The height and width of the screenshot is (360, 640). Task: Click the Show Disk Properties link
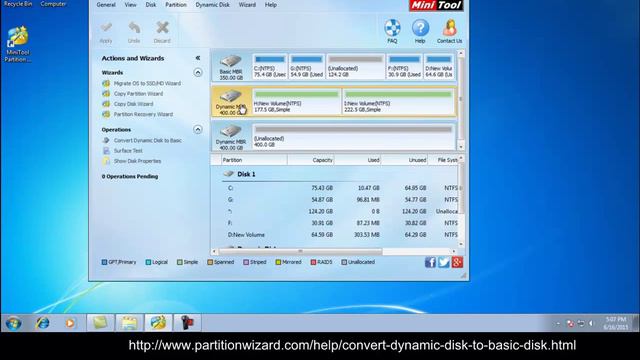(137, 161)
